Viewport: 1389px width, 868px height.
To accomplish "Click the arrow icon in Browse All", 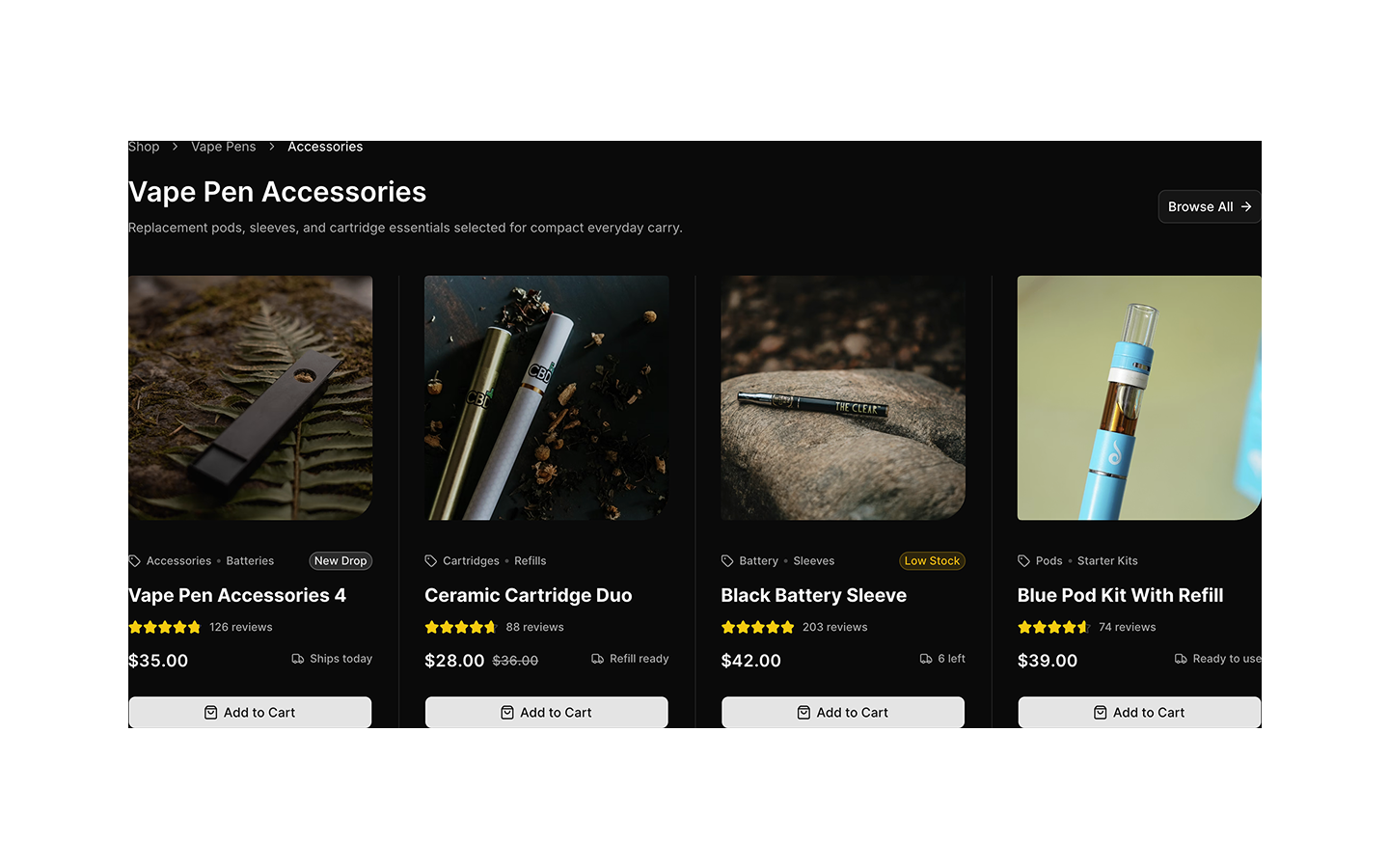I will (1246, 206).
